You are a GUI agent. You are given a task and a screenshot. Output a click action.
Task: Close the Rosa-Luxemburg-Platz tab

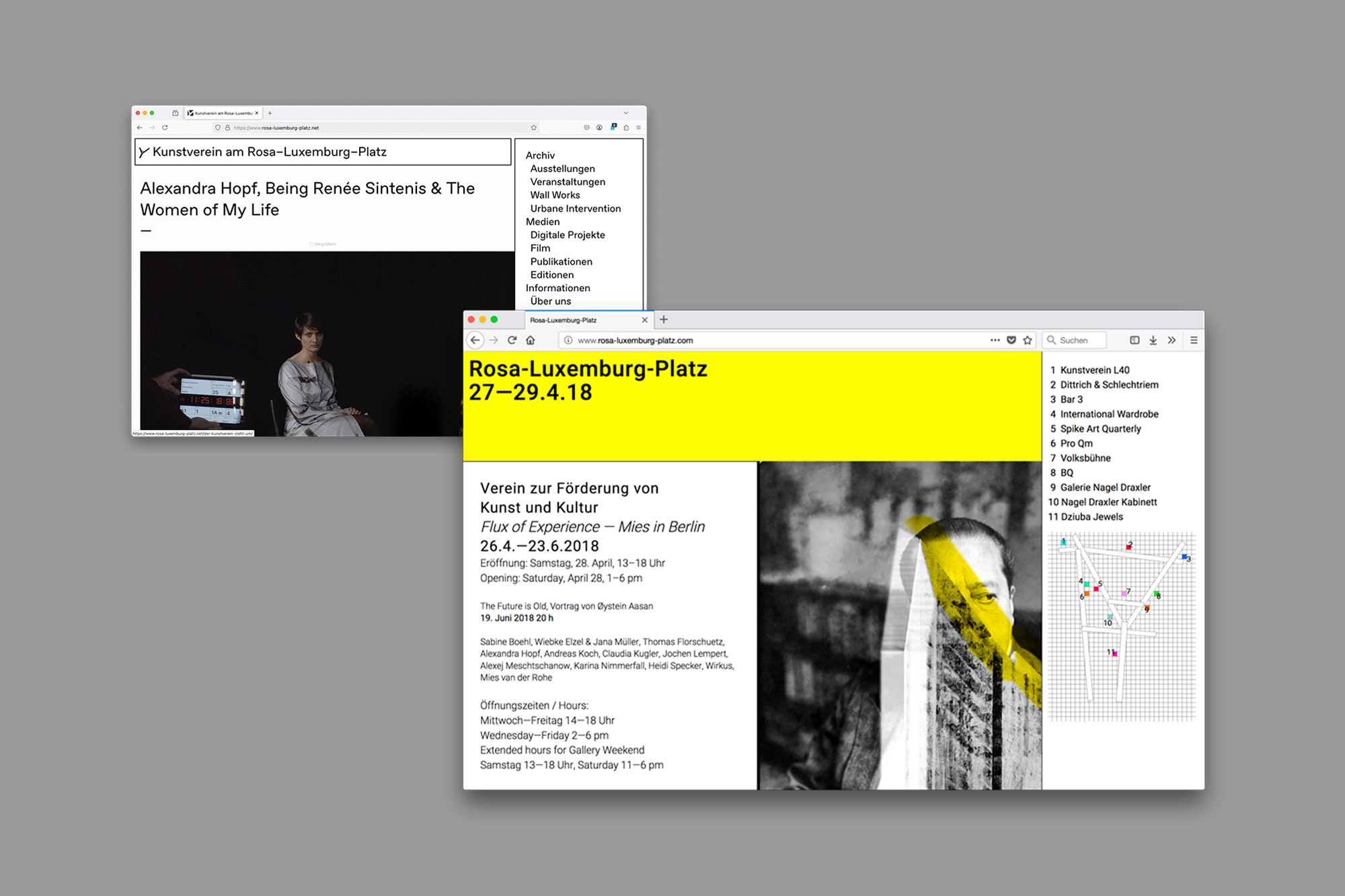[645, 320]
